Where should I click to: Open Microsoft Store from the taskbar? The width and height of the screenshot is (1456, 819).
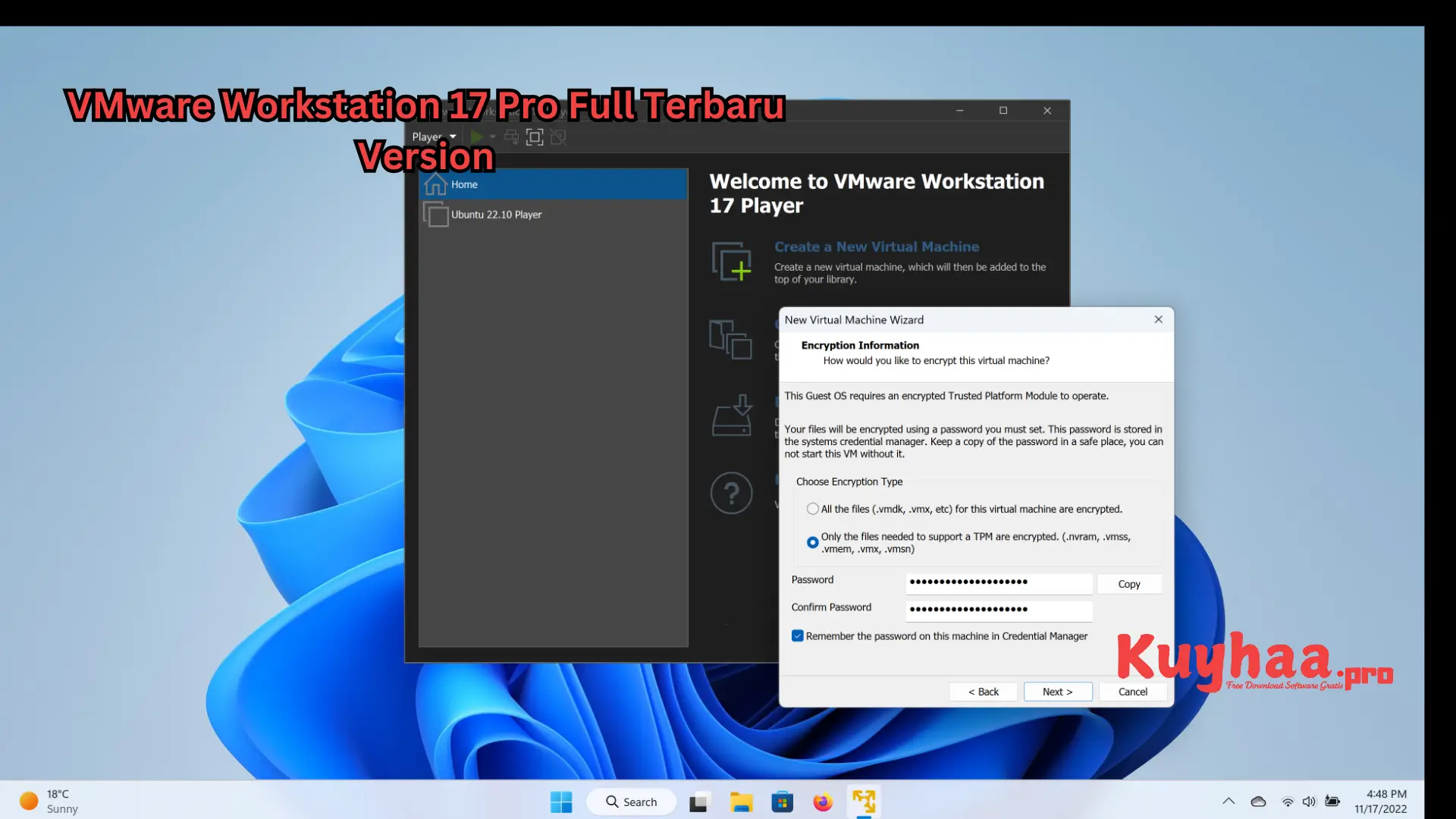[782, 802]
